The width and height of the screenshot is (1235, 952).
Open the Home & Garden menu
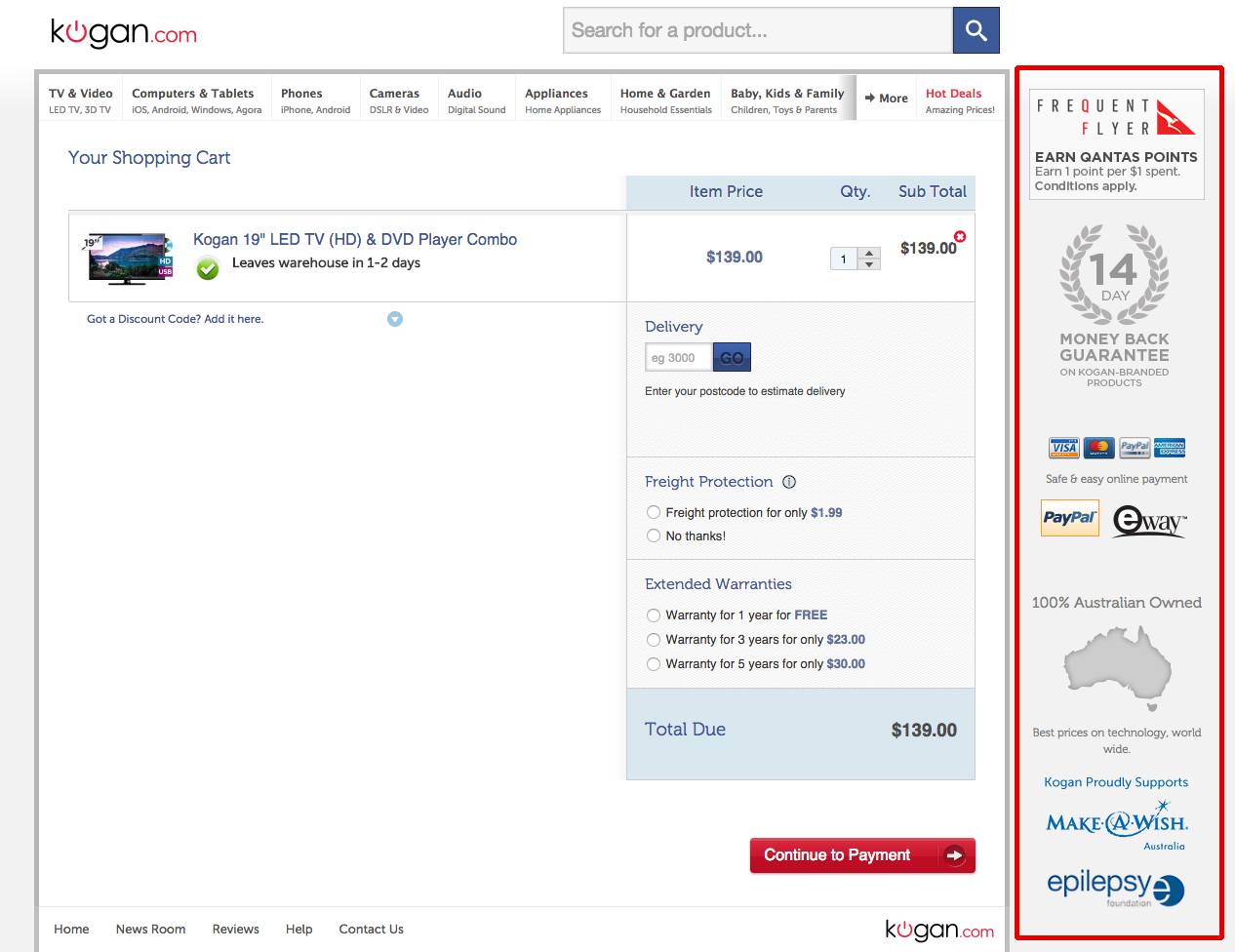665,99
